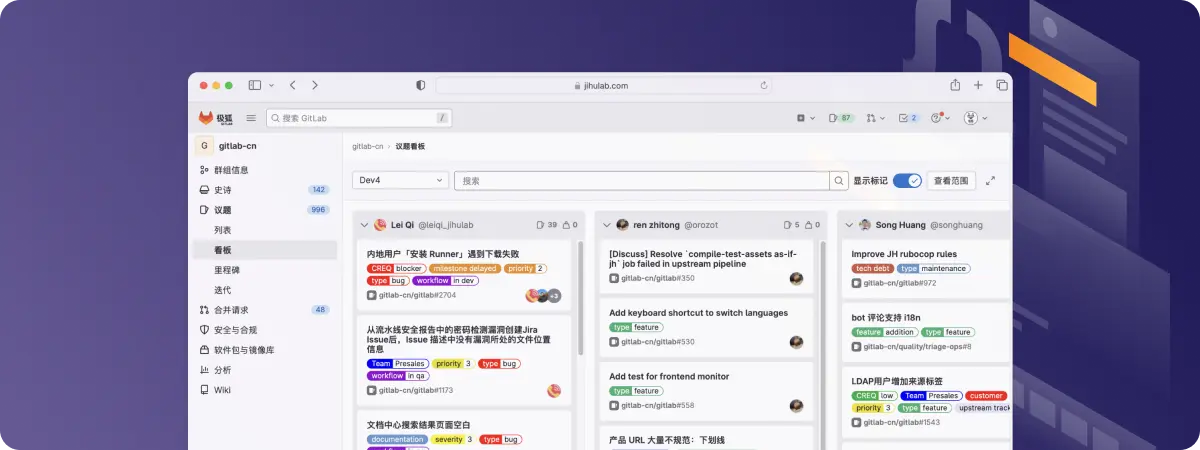The image size is (1200, 450).
Task: Open issue 'Add keyboard shortcut to switch languages'
Action: pyautogui.click(x=698, y=313)
